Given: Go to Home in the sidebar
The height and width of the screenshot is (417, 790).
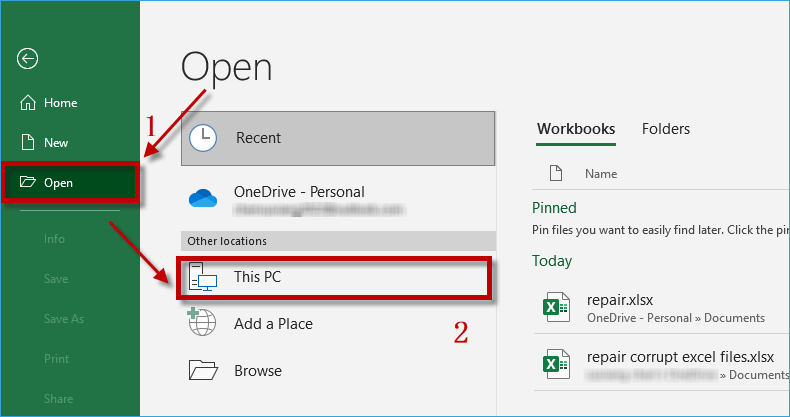Looking at the screenshot, I should click(x=70, y=103).
